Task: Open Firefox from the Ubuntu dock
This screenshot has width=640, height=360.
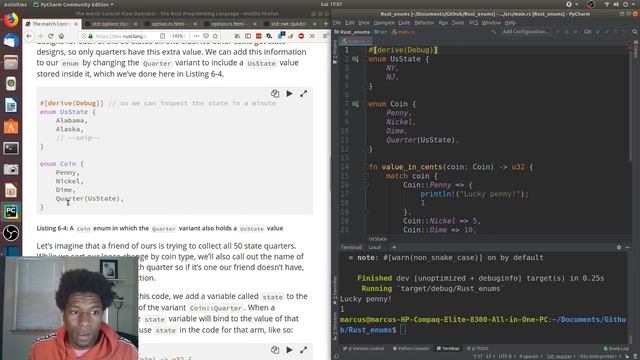Action: pyautogui.click(x=11, y=20)
